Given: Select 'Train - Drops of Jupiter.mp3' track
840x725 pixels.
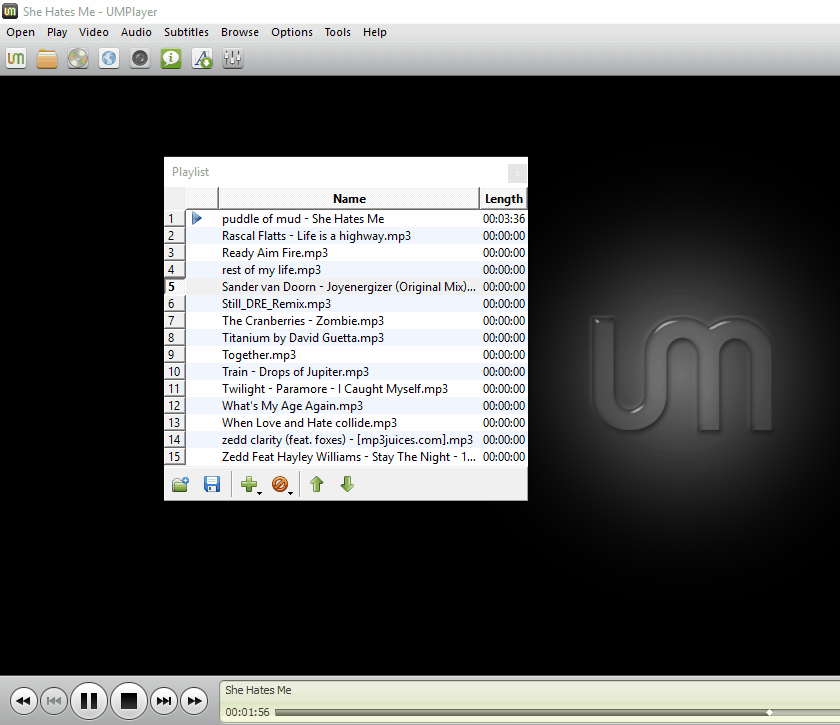Looking at the screenshot, I should [x=296, y=372].
